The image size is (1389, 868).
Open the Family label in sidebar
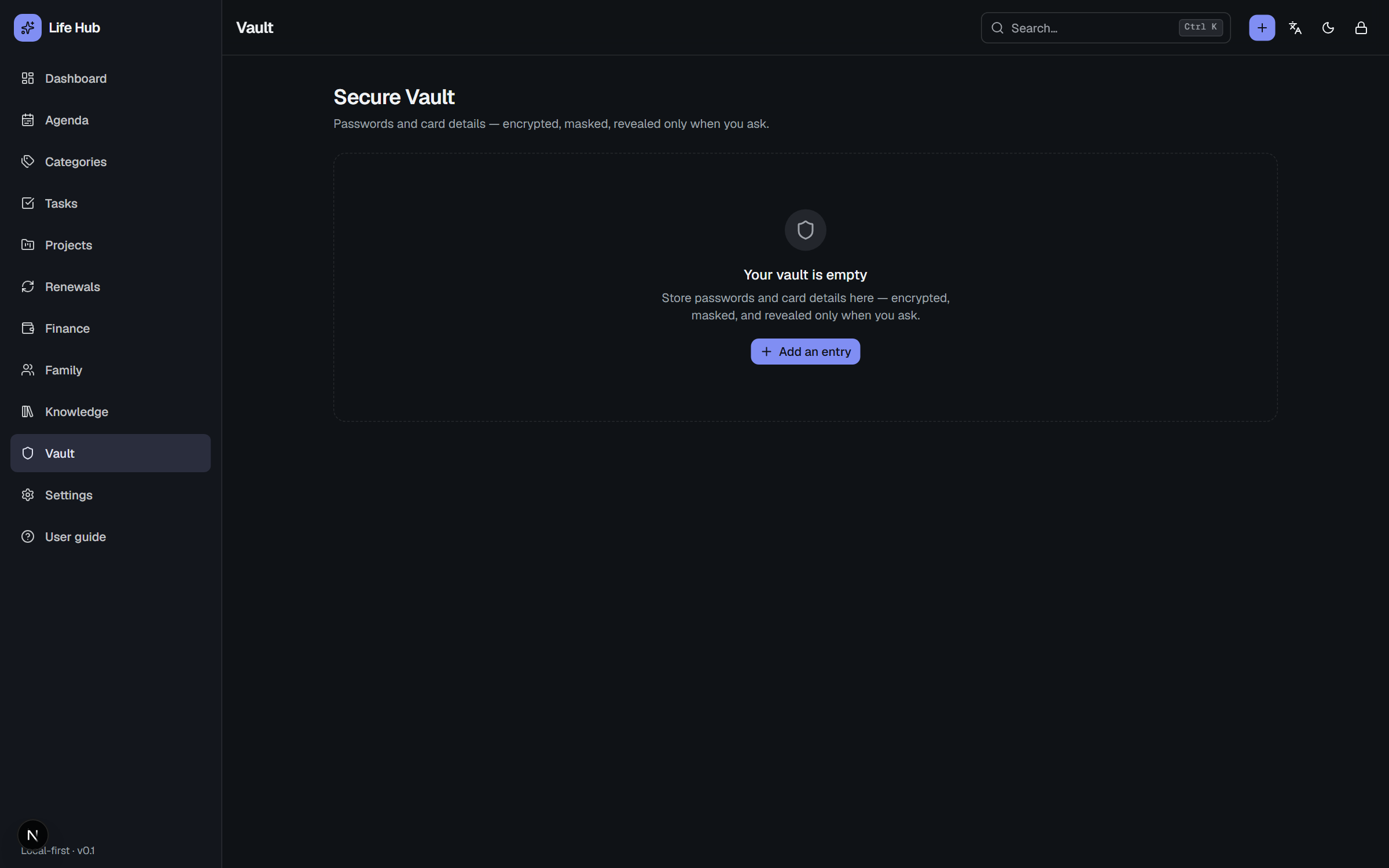[x=64, y=370]
